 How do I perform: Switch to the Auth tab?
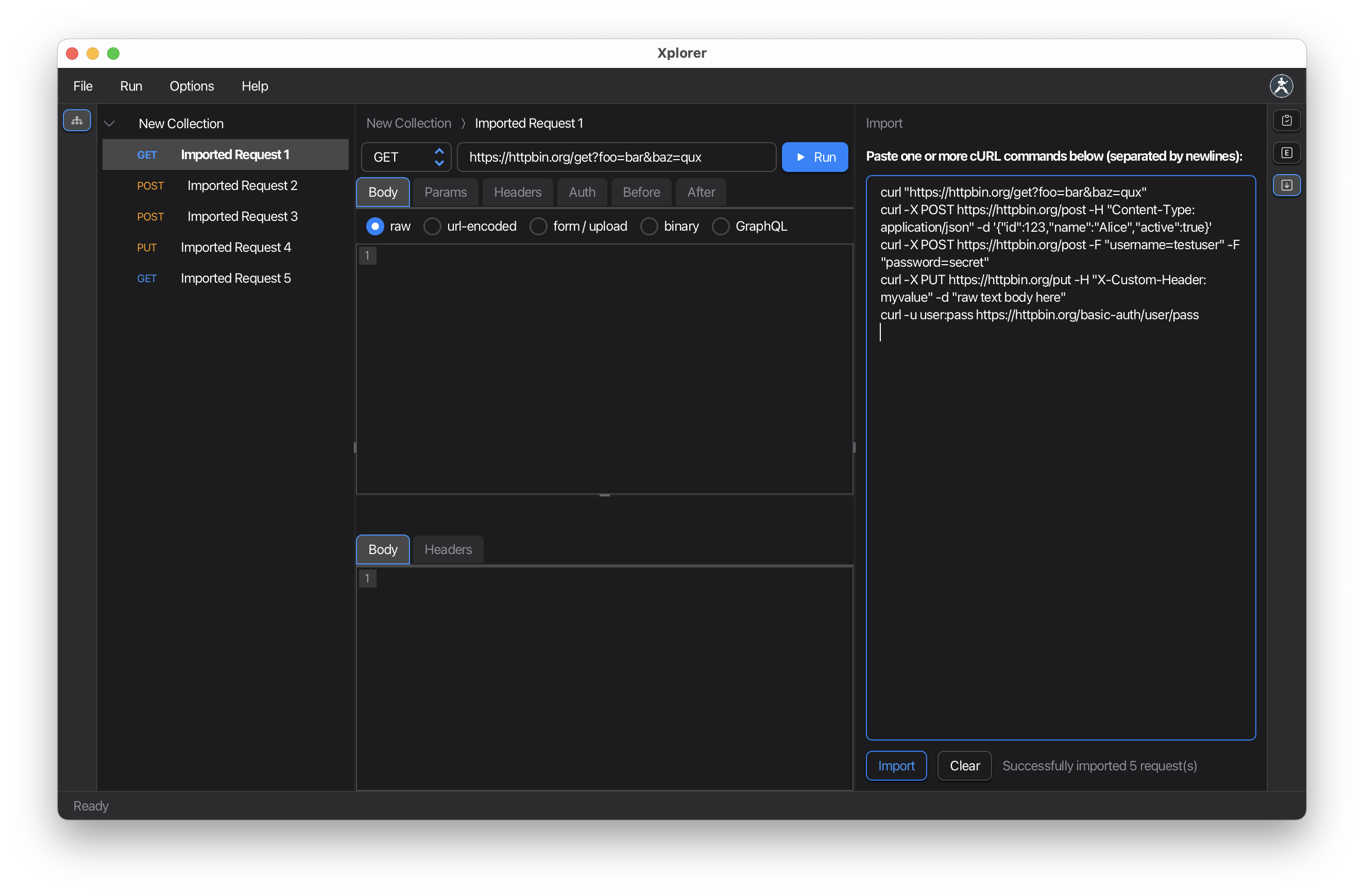click(x=581, y=192)
